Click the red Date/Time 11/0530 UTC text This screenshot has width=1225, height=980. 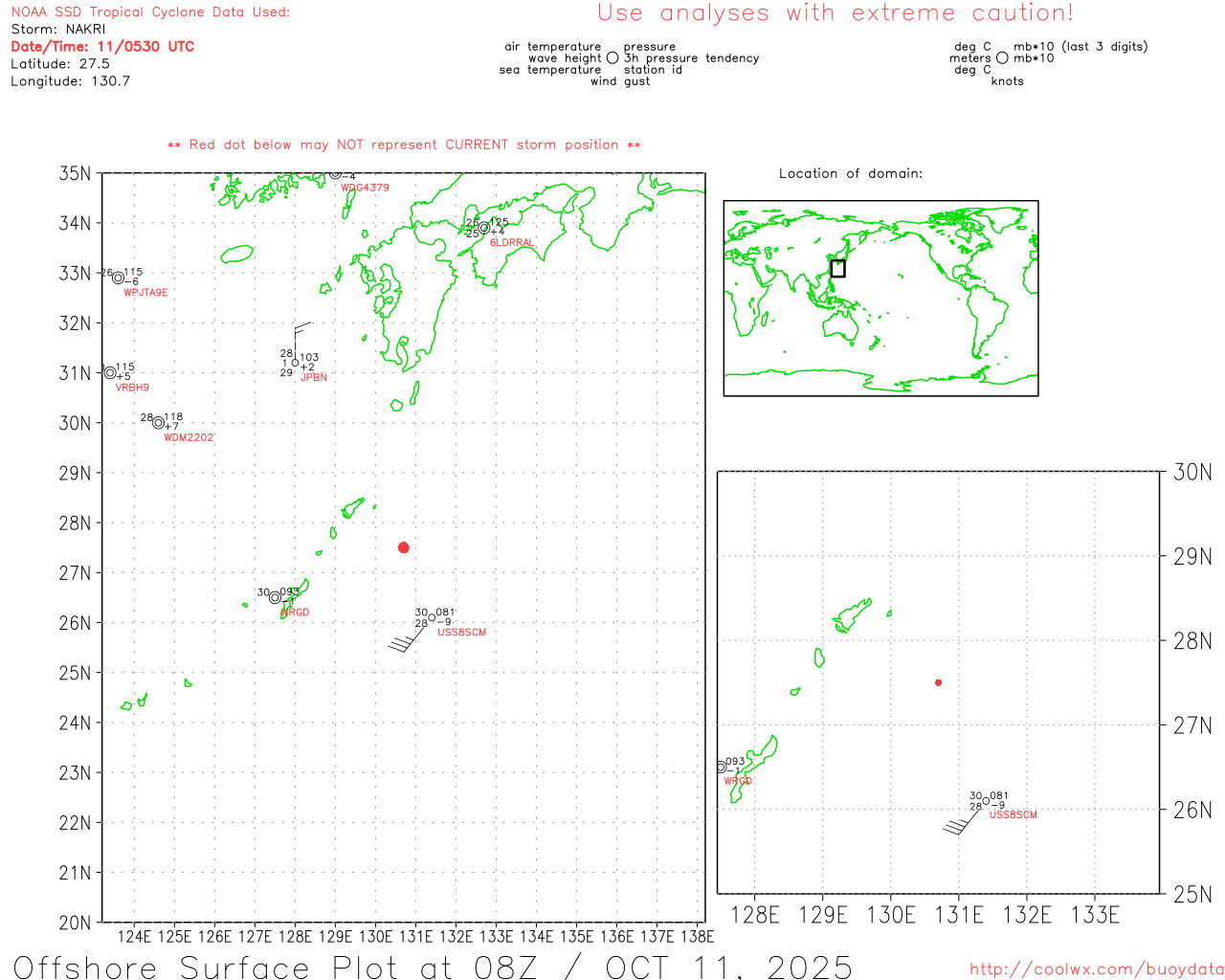click(x=102, y=46)
